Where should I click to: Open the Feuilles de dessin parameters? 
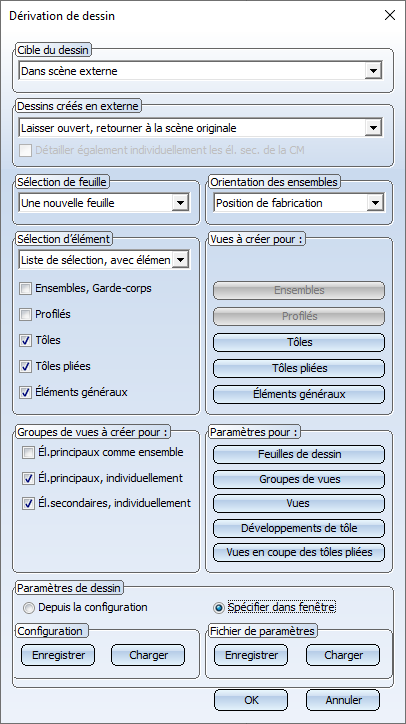pyautogui.click(x=299, y=454)
